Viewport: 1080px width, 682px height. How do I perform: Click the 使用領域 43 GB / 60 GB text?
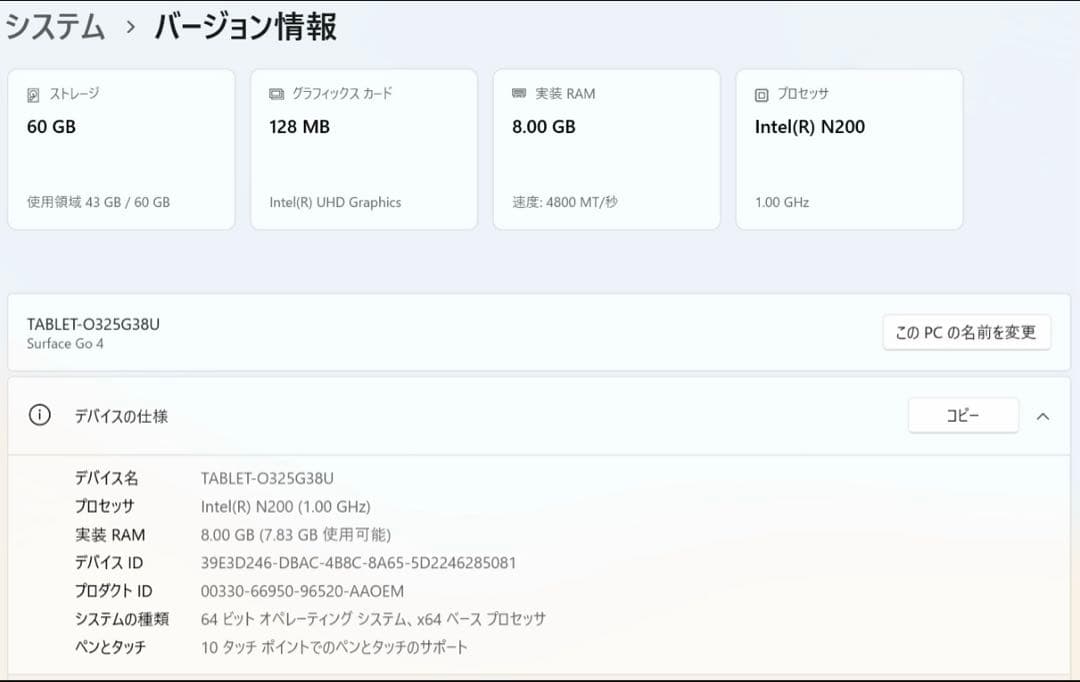99,202
